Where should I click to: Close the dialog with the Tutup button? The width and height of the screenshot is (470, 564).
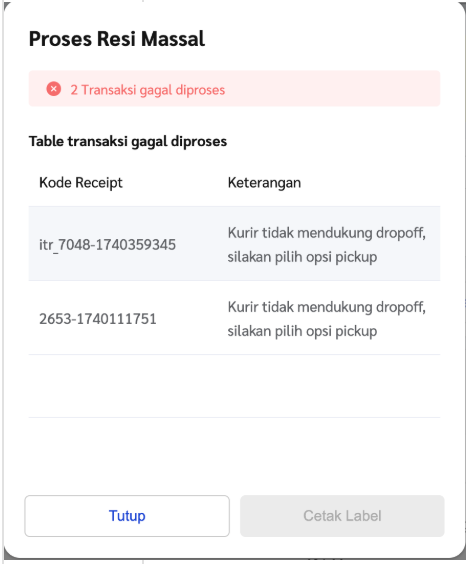tap(127, 516)
